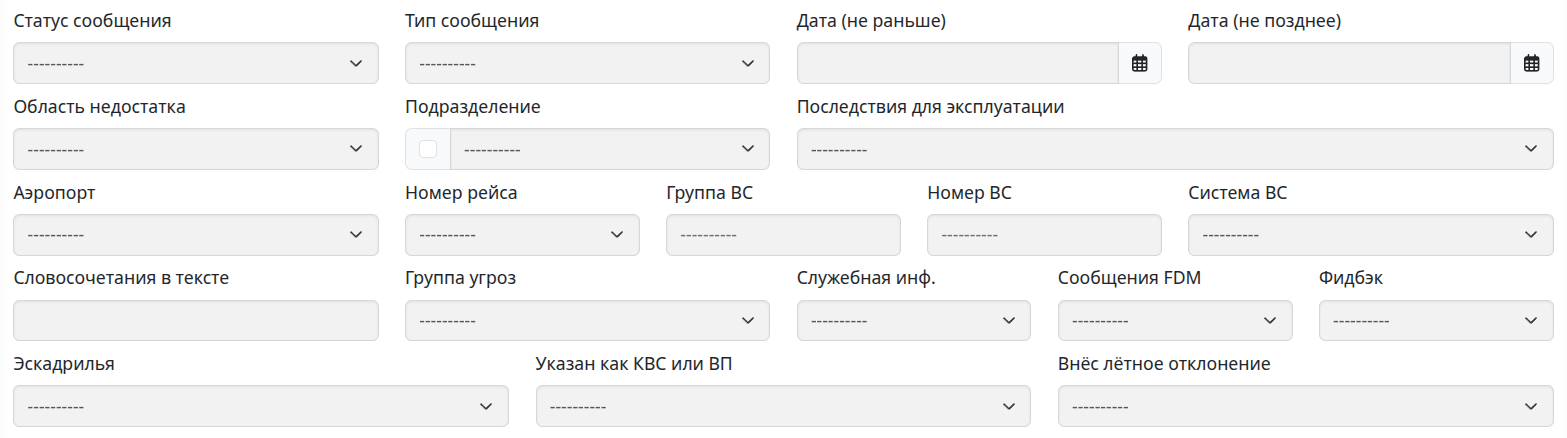The width and height of the screenshot is (1567, 438).
Task: Open the Система ВС dropdown
Action: tap(1370, 235)
